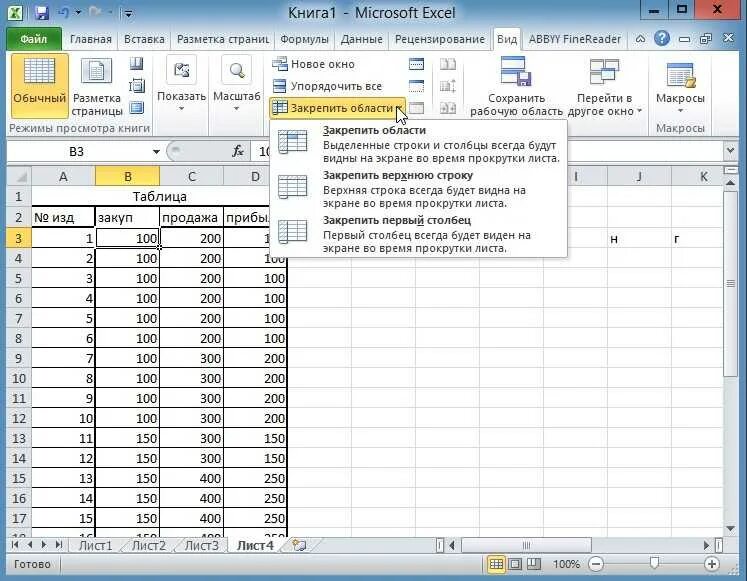Image resolution: width=747 pixels, height=581 pixels.
Task: Click the page break preview icon in ribbon
Action: [x=137, y=86]
